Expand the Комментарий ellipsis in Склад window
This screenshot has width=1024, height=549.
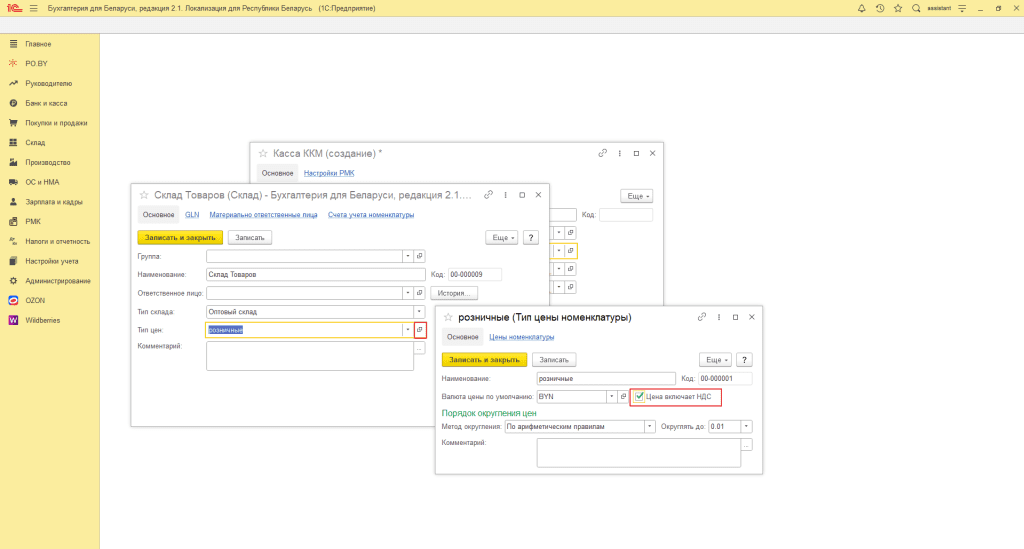click(419, 349)
